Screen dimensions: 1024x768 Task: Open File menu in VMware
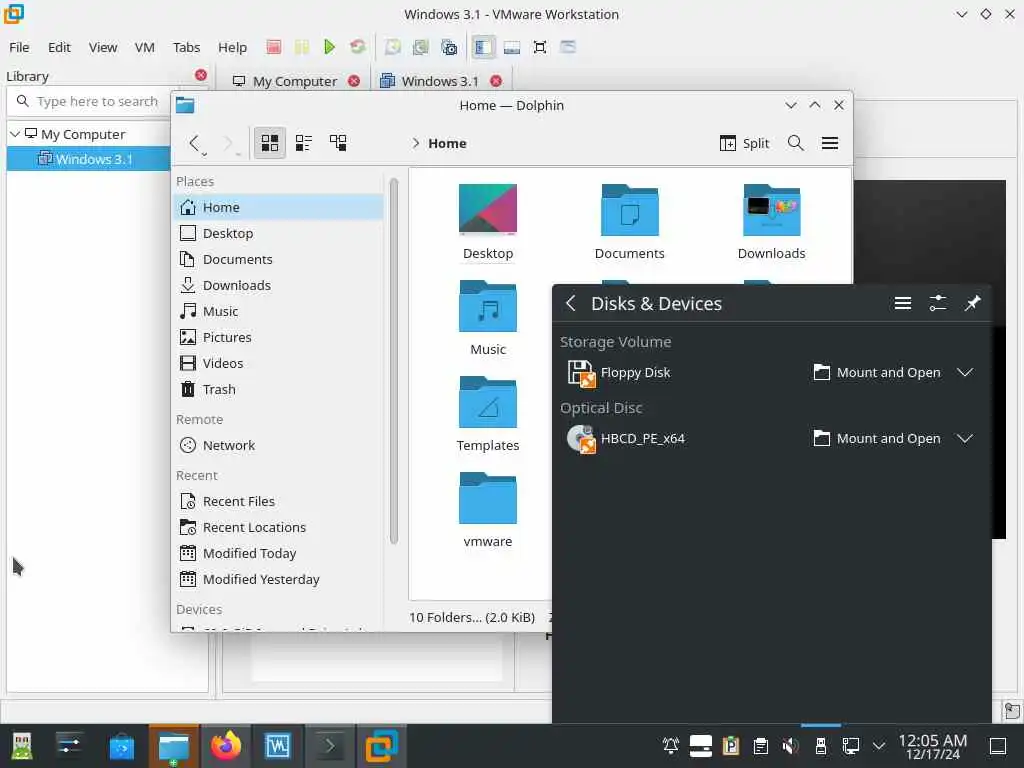(19, 47)
